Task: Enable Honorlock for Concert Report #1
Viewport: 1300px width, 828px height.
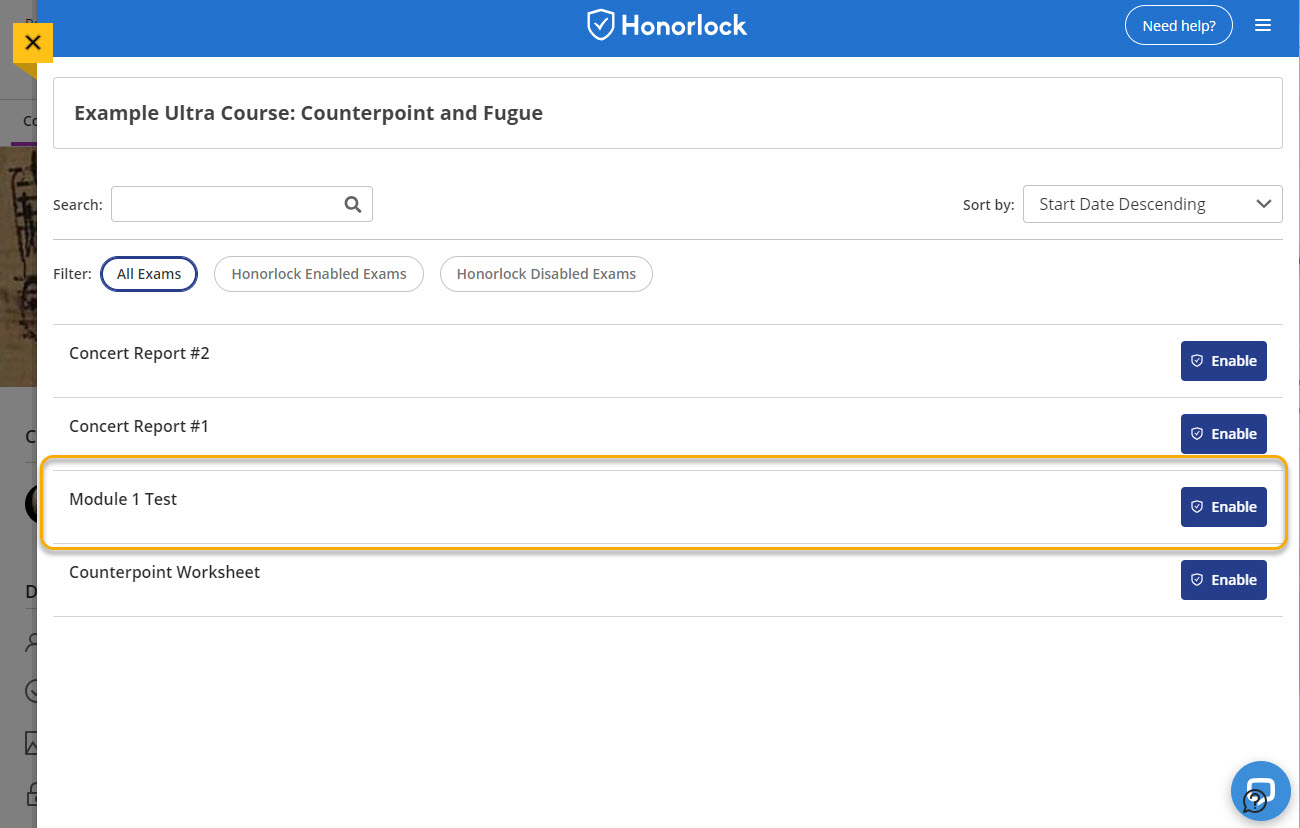Action: coord(1223,434)
